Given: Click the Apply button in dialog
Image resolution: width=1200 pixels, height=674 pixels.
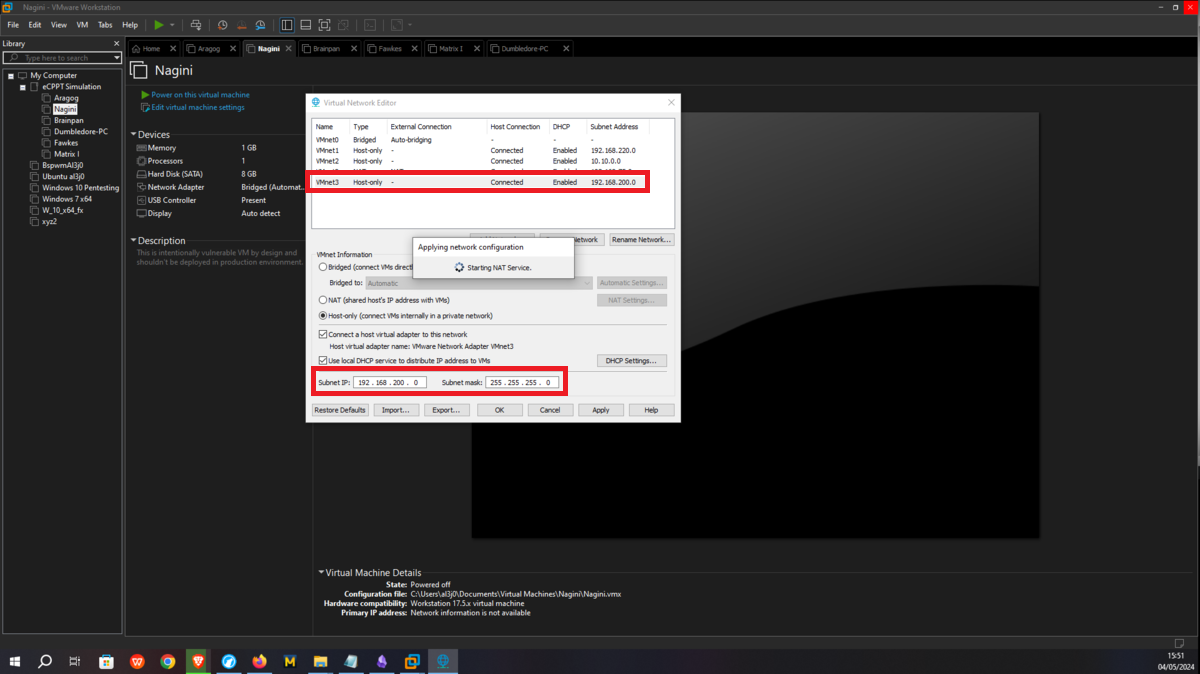Looking at the screenshot, I should pyautogui.click(x=601, y=410).
